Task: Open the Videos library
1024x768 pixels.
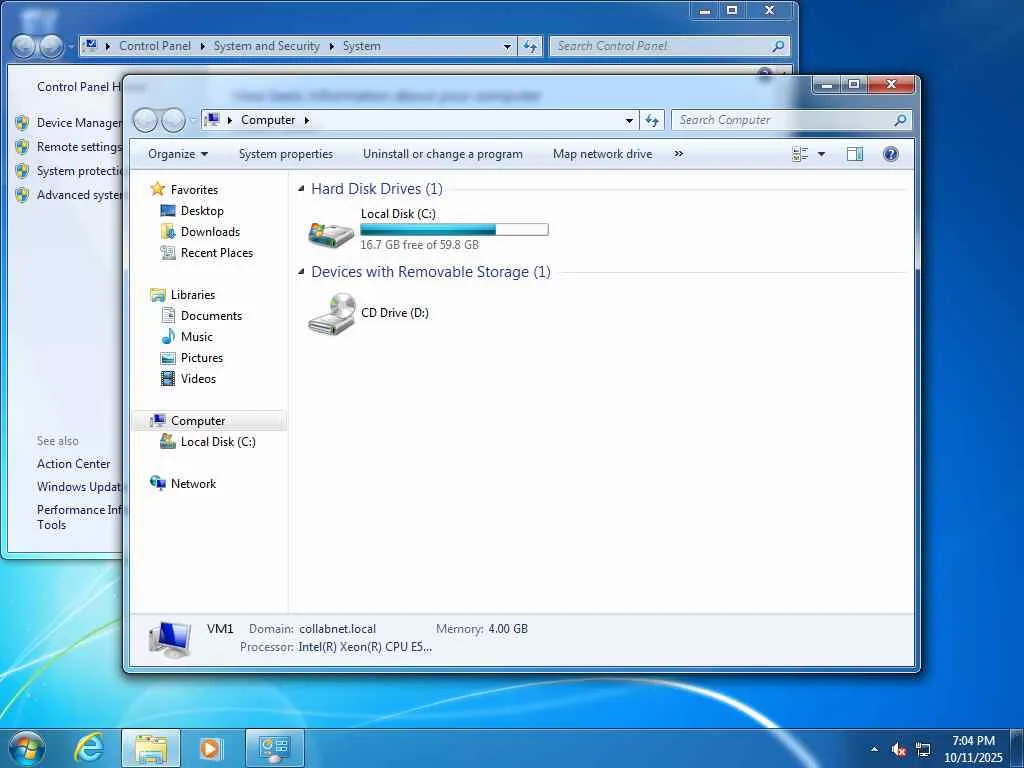Action: [198, 378]
